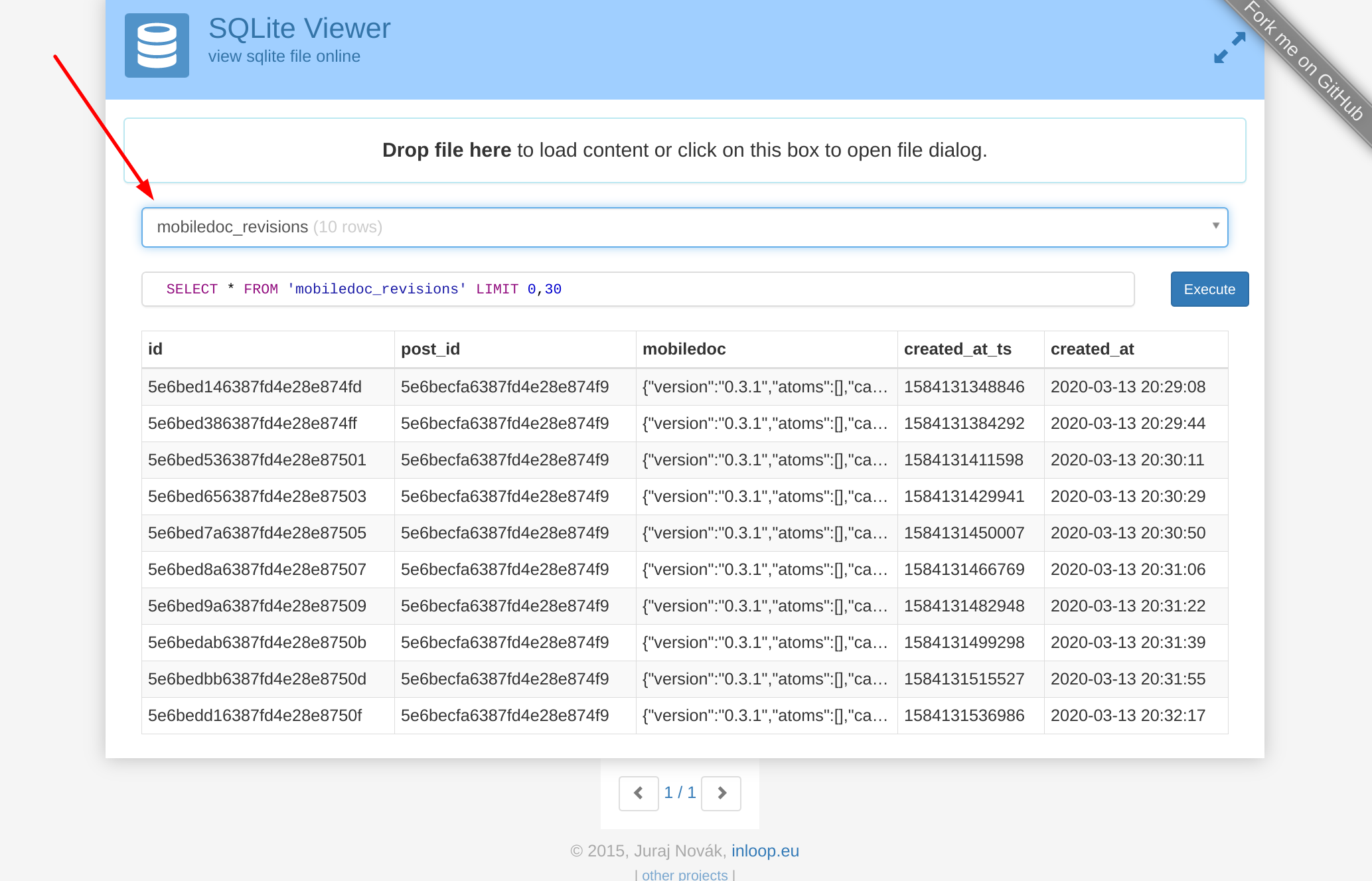Screen dimensions: 1372x881
Task: Click mobiledoc cell in row 20:29:08
Action: pyautogui.click(x=767, y=387)
